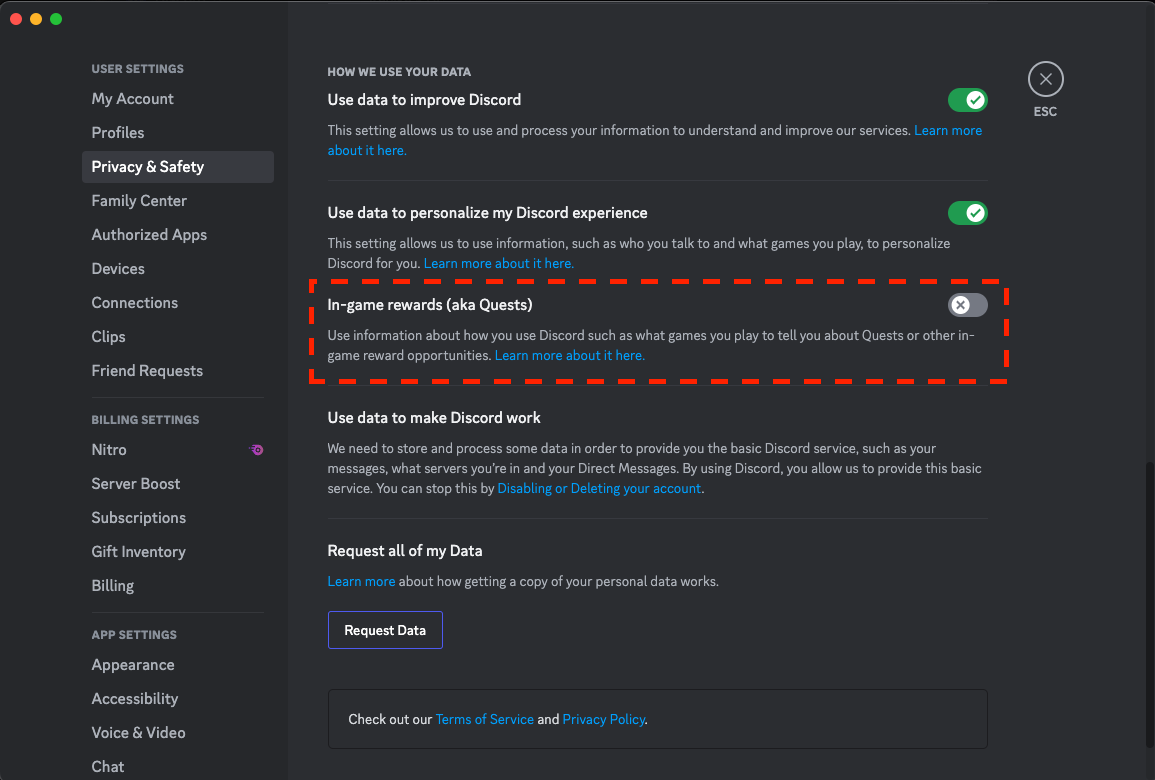Select Connections in the sidebar

coord(134,302)
